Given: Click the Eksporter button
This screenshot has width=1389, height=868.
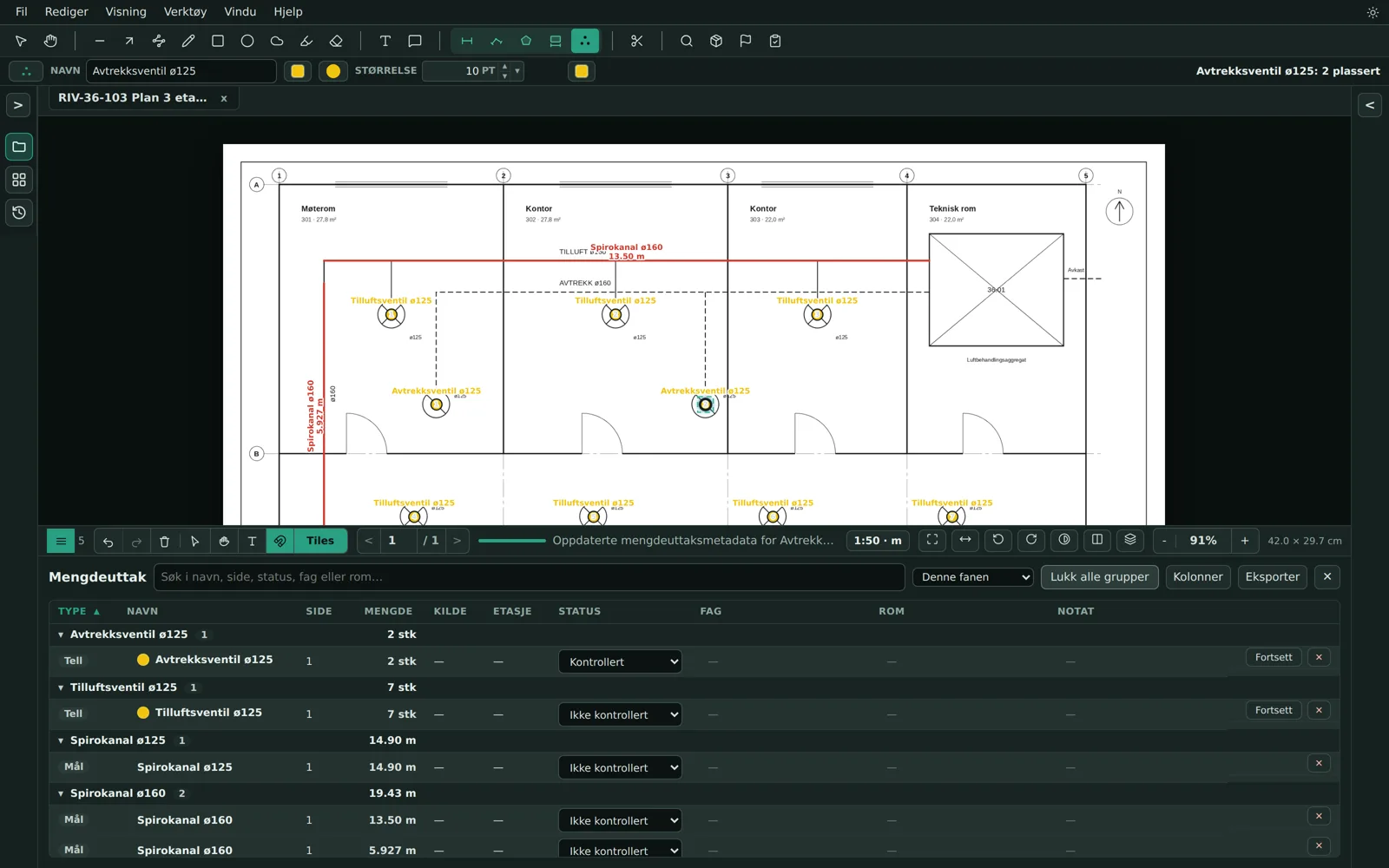Looking at the screenshot, I should (1273, 577).
